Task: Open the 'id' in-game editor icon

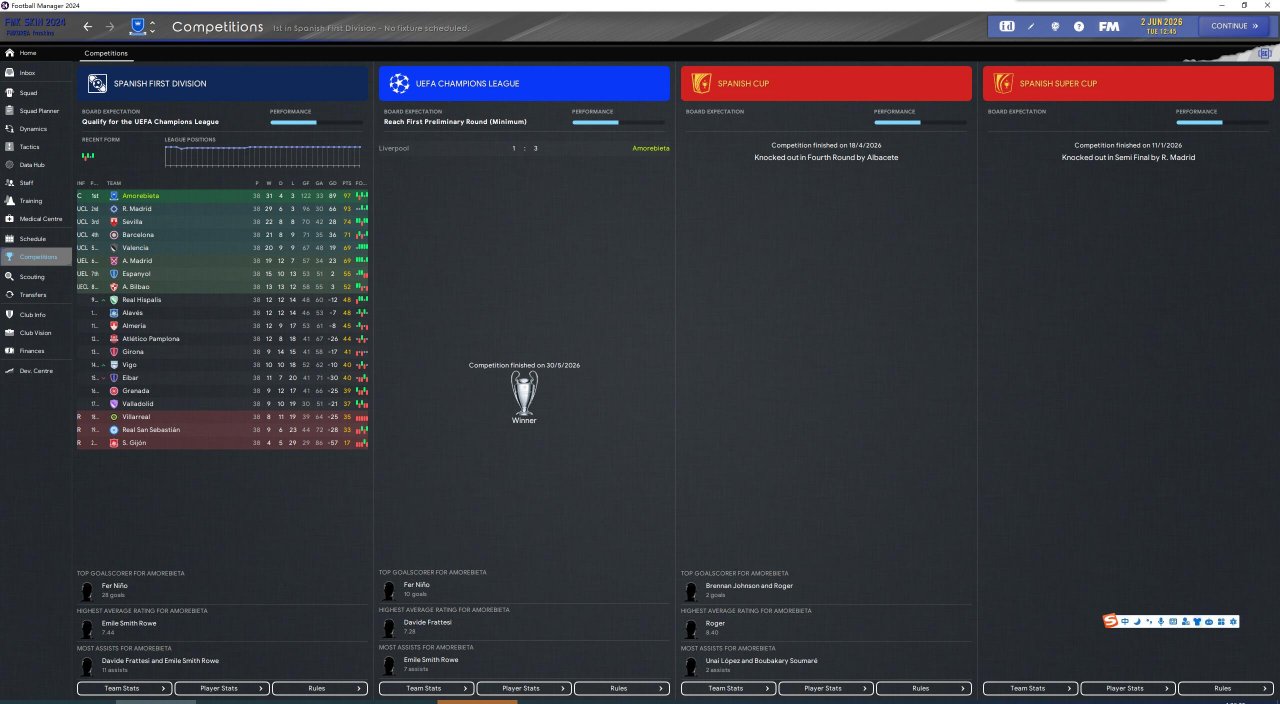Action: 1007,26
